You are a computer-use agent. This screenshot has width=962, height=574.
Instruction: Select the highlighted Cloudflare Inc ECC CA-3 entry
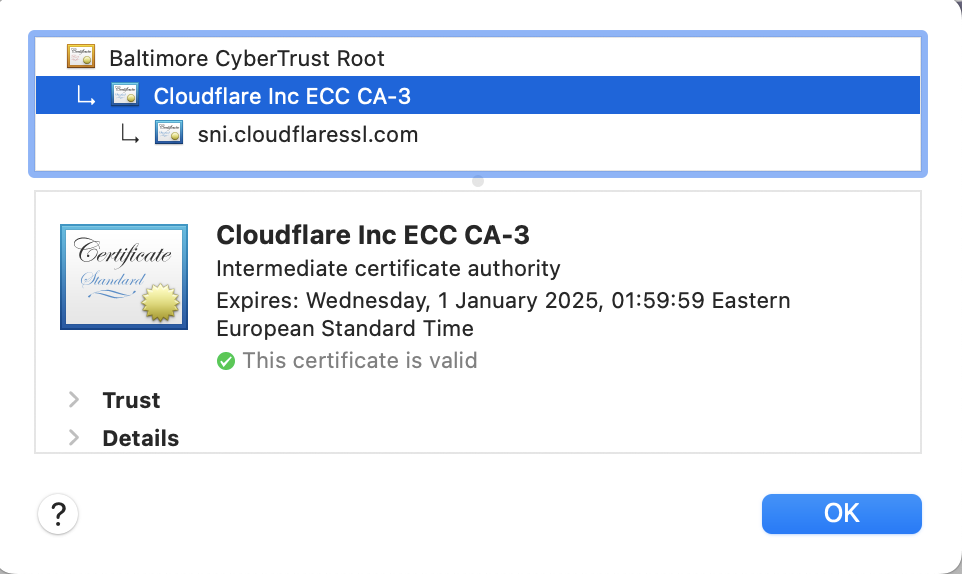tap(281, 96)
